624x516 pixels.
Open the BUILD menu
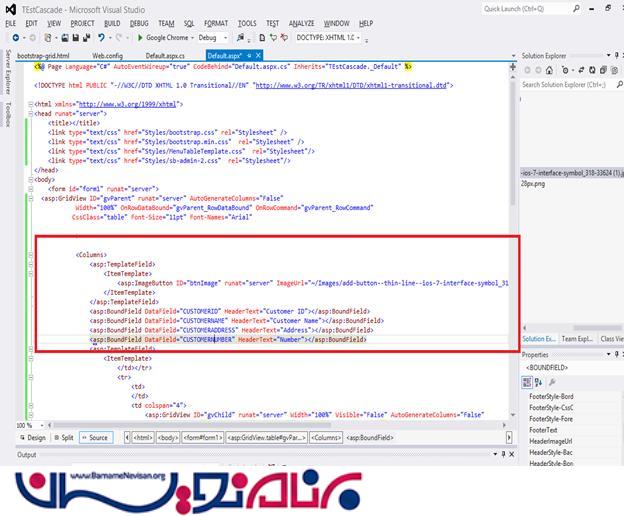(x=111, y=22)
